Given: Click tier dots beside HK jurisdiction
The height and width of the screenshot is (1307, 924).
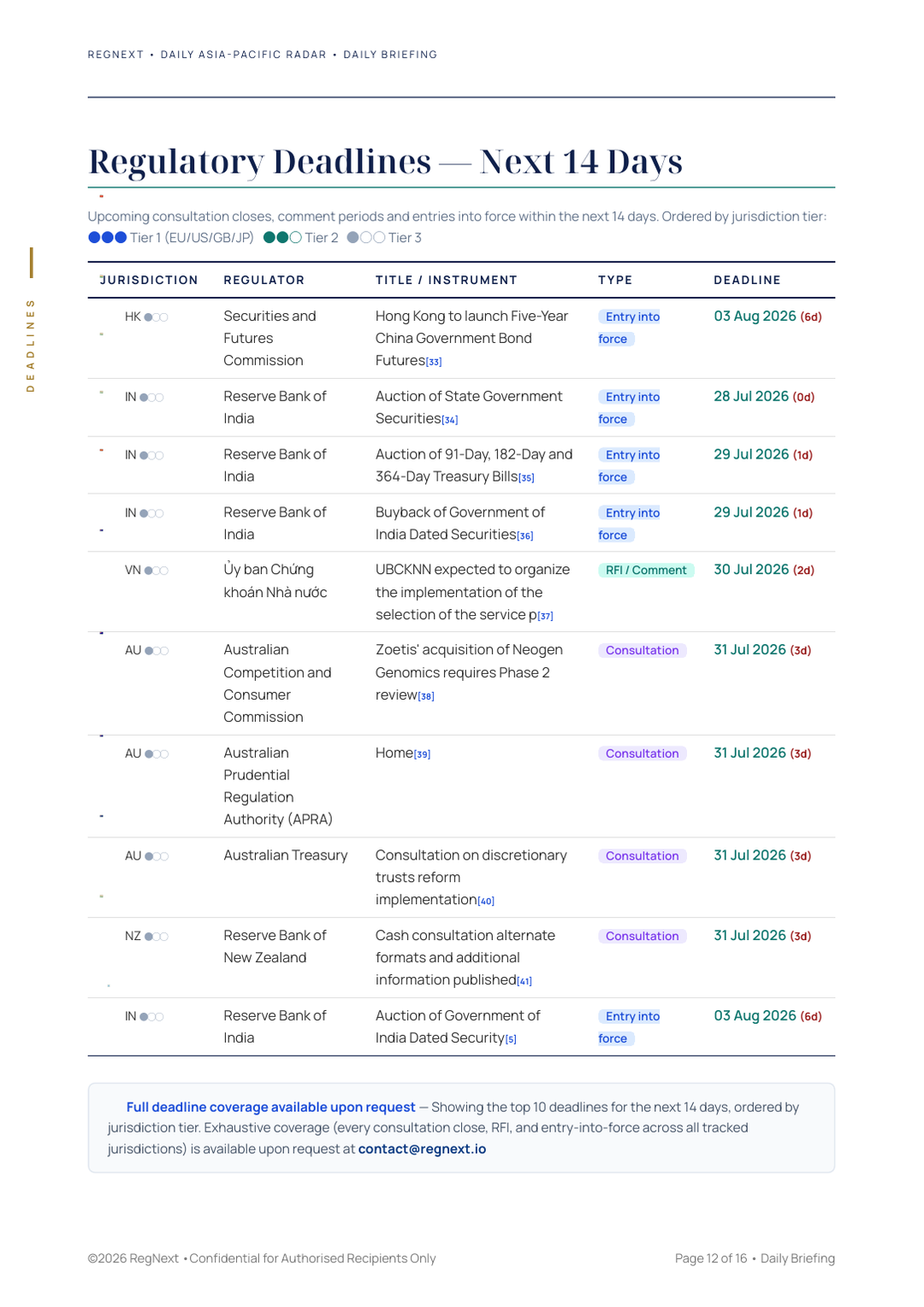Looking at the screenshot, I should click(x=156, y=317).
